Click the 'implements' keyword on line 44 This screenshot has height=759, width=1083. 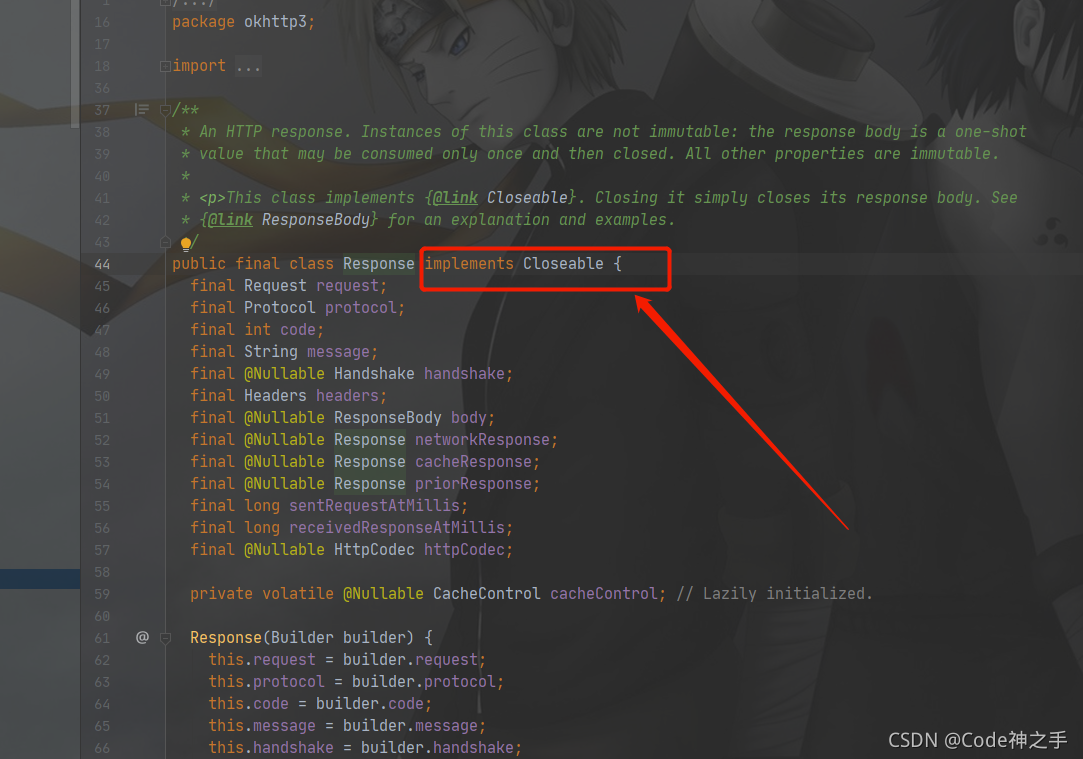coord(469,264)
